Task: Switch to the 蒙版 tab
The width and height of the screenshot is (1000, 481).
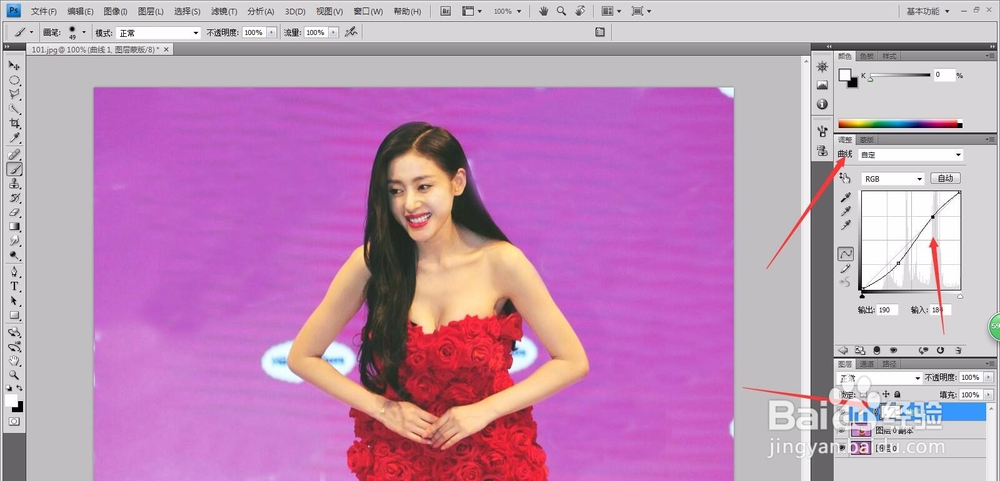Action: [x=866, y=140]
